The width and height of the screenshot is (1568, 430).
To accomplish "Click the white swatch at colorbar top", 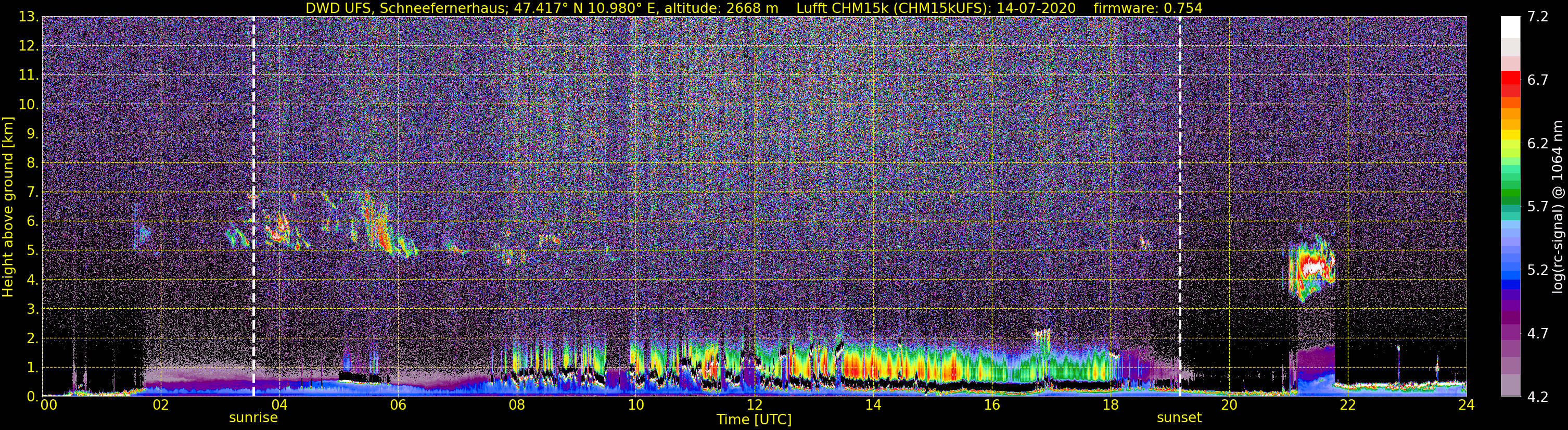I will (x=1510, y=27).
